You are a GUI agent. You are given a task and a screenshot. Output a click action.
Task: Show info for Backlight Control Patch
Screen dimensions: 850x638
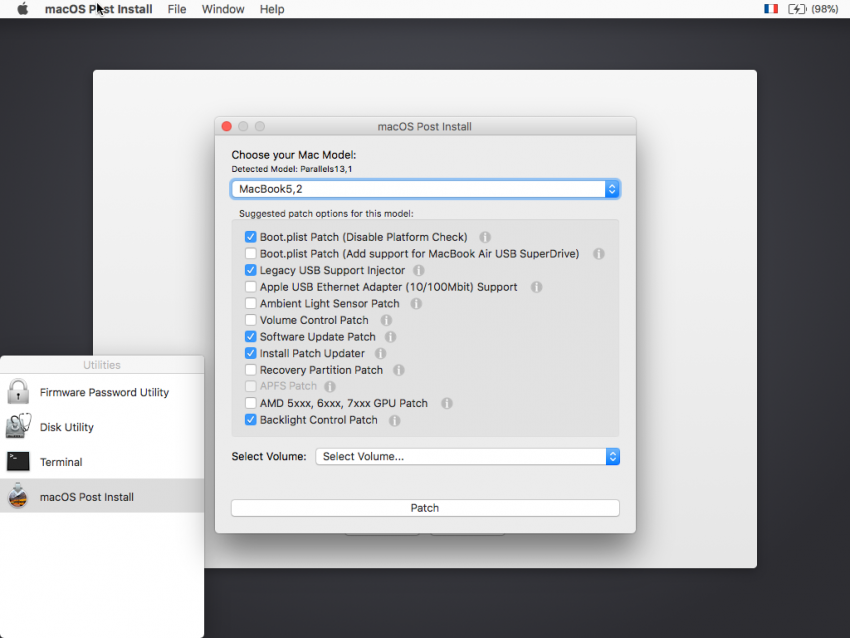tap(395, 420)
